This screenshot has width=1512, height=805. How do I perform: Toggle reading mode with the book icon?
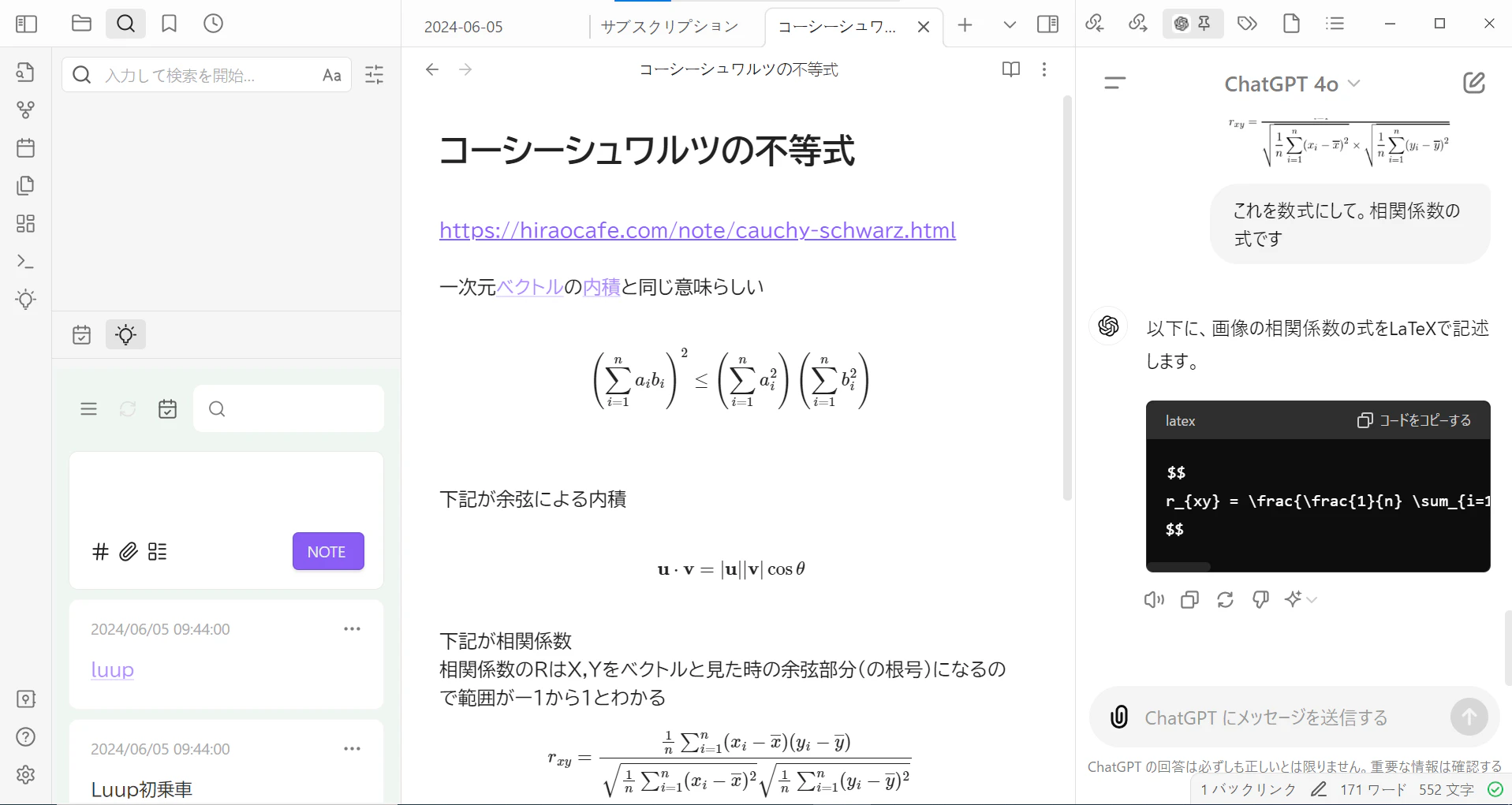(1010, 69)
